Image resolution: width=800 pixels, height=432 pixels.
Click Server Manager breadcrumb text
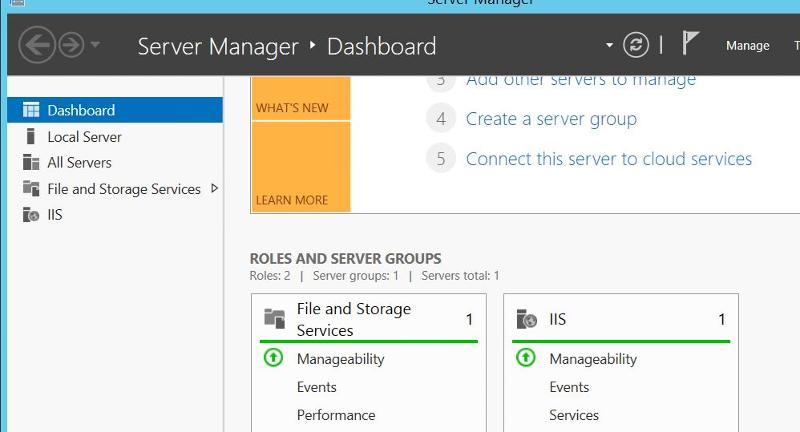218,46
